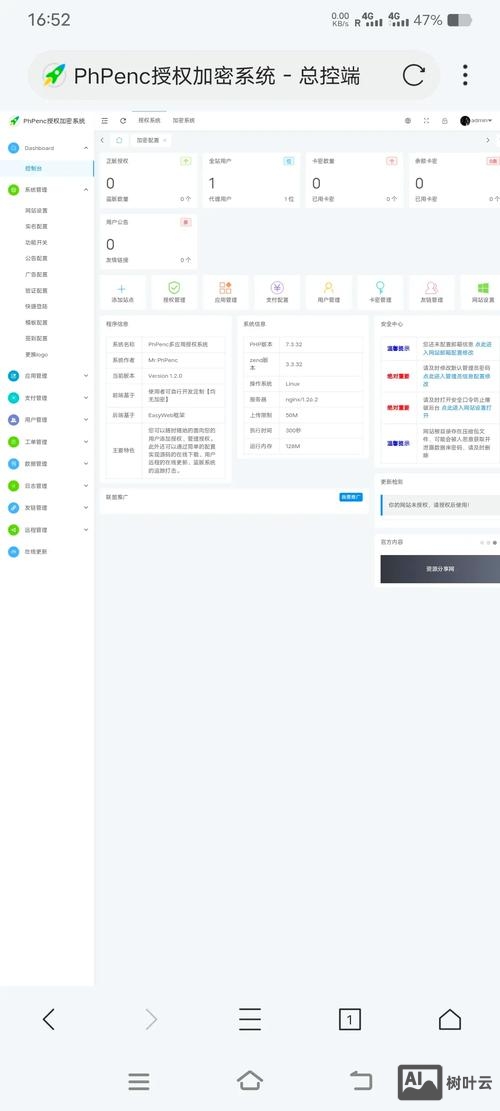Open 支付配置 yen shortcut

click(x=277, y=293)
